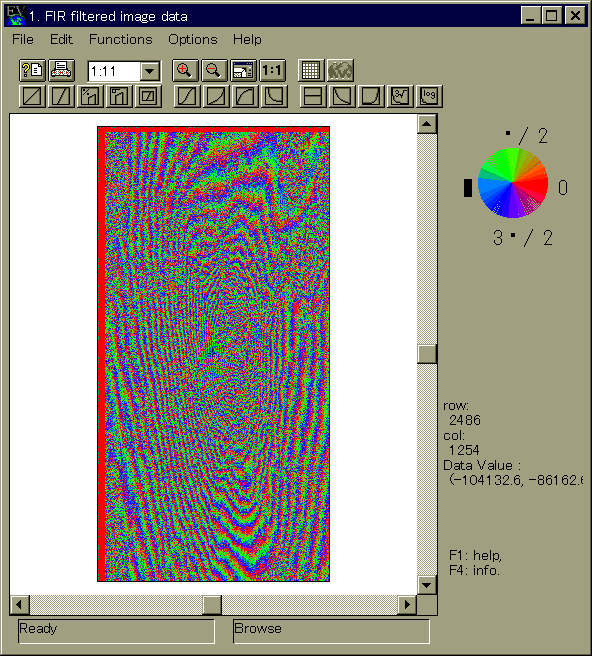Set zoom to 1:1 scale
This screenshot has height=656, width=592.
[x=272, y=70]
